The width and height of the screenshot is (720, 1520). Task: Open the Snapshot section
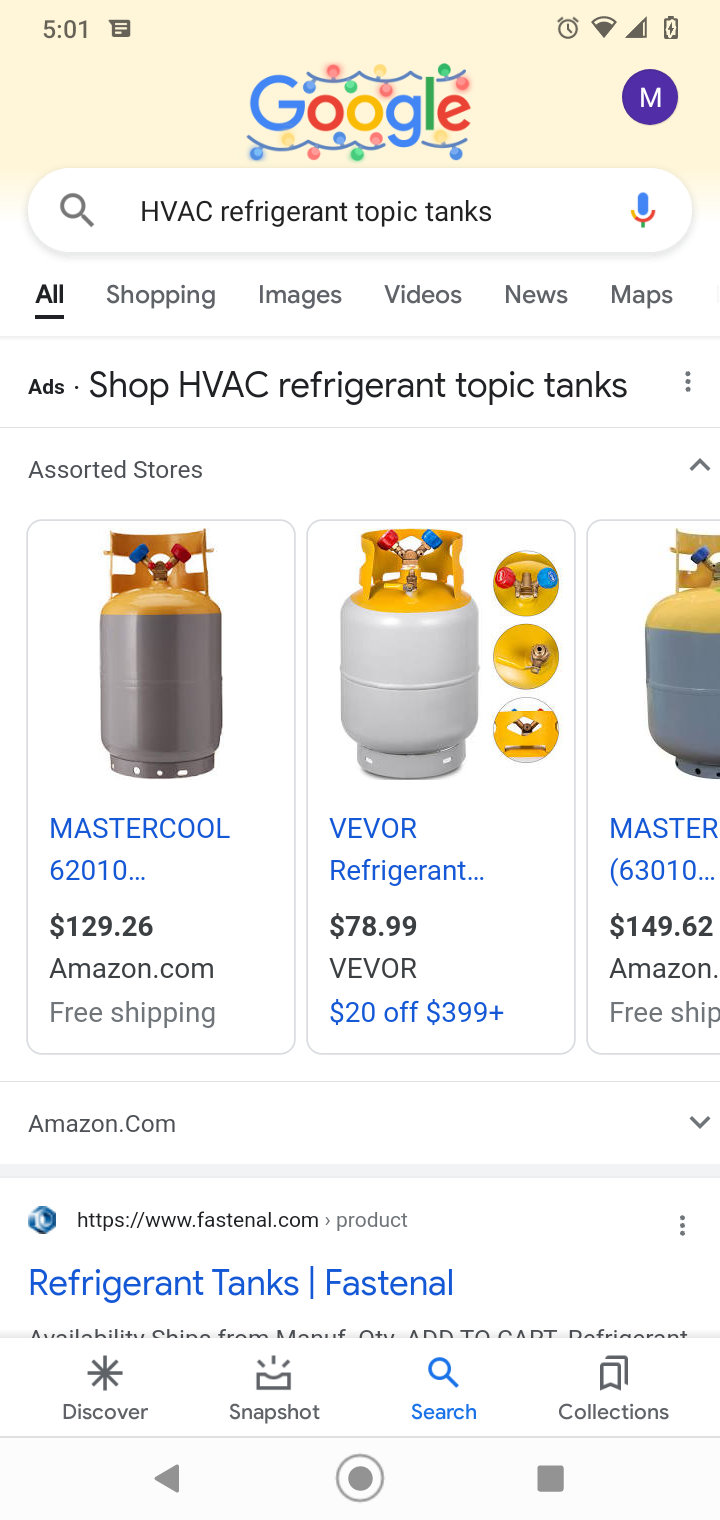point(274,1388)
